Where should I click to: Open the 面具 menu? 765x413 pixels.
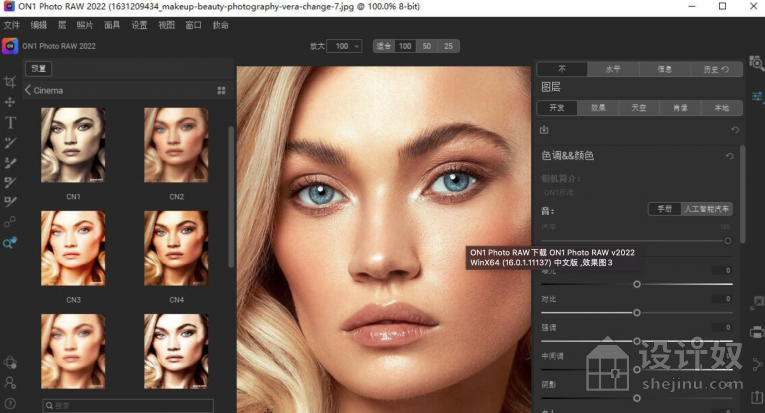click(x=112, y=25)
